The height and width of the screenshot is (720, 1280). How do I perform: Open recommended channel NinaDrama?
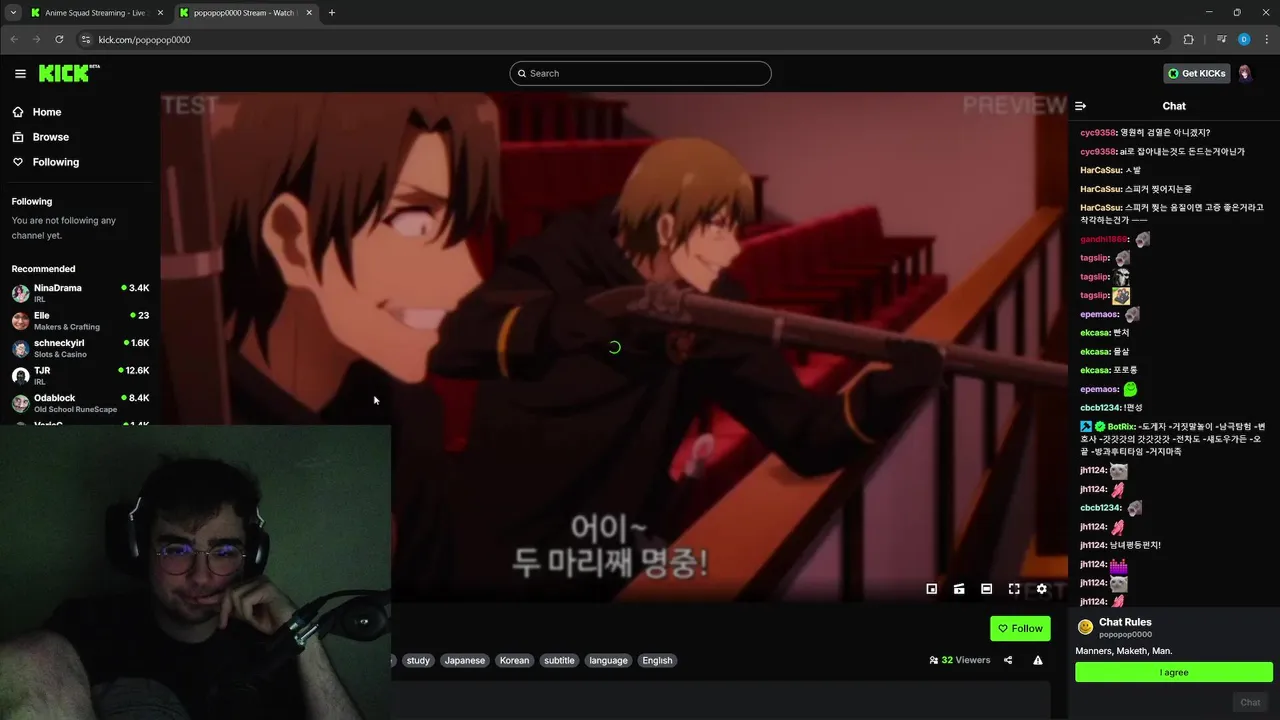point(80,292)
